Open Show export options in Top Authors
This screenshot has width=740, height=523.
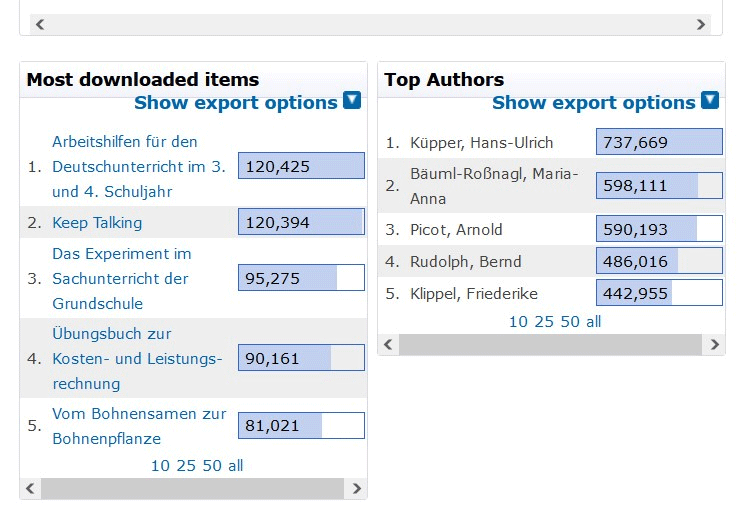click(594, 102)
